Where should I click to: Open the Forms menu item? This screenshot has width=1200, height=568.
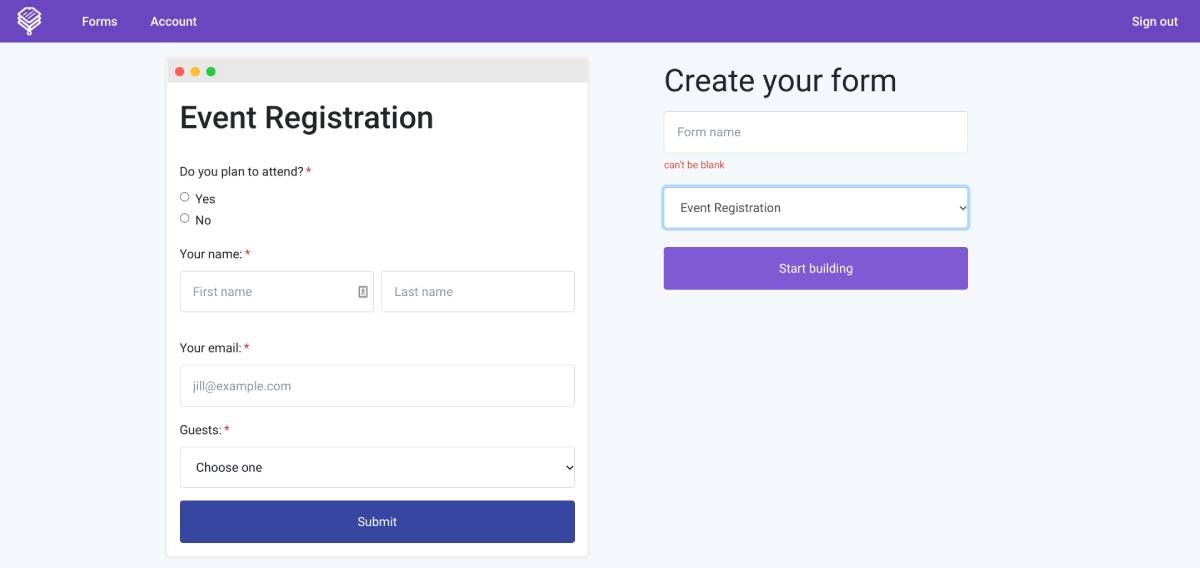click(x=99, y=21)
